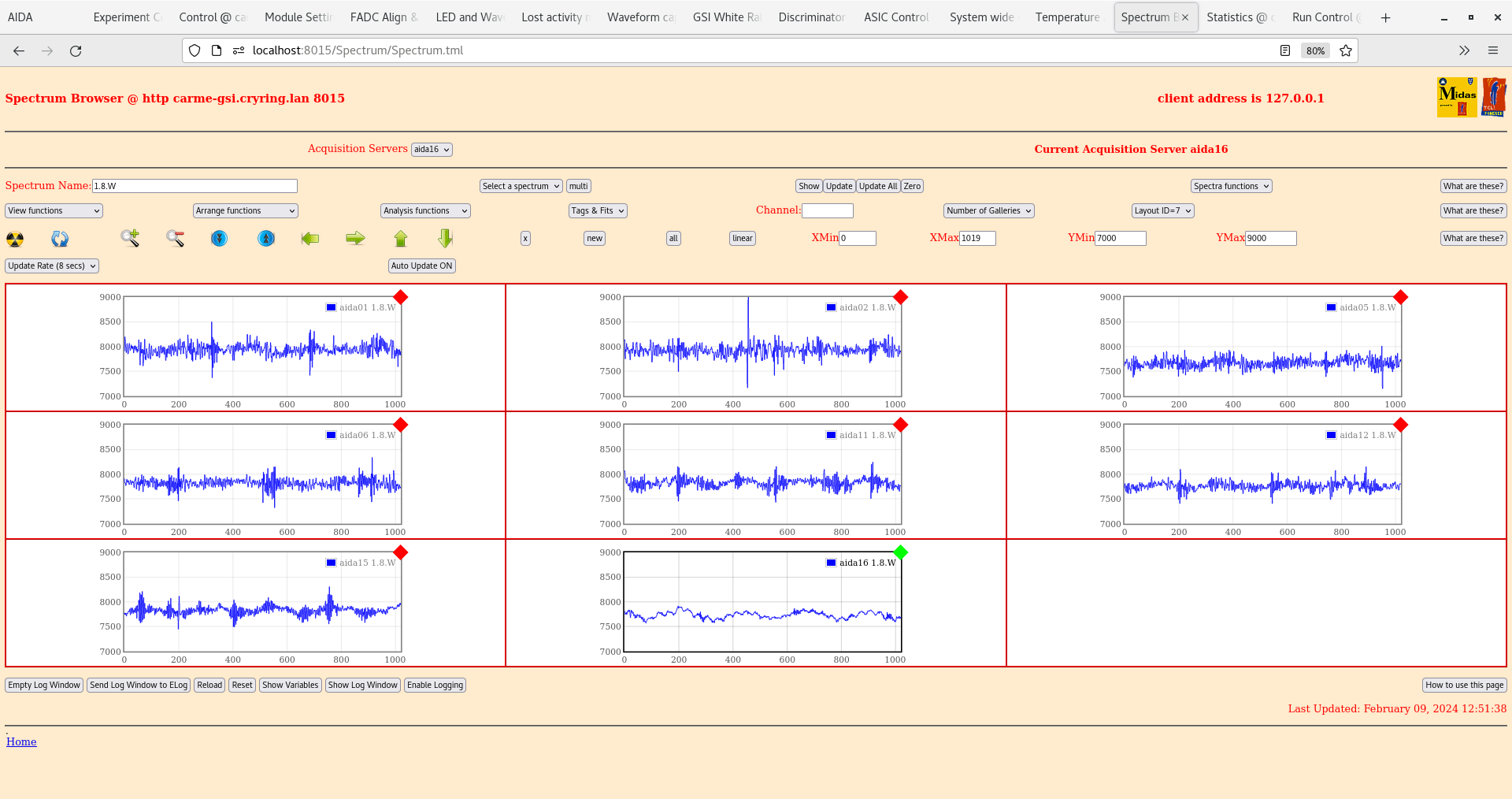This screenshot has height=799, width=1512.
Task: Switch to the Temperature browser tab
Action: pyautogui.click(x=1067, y=17)
